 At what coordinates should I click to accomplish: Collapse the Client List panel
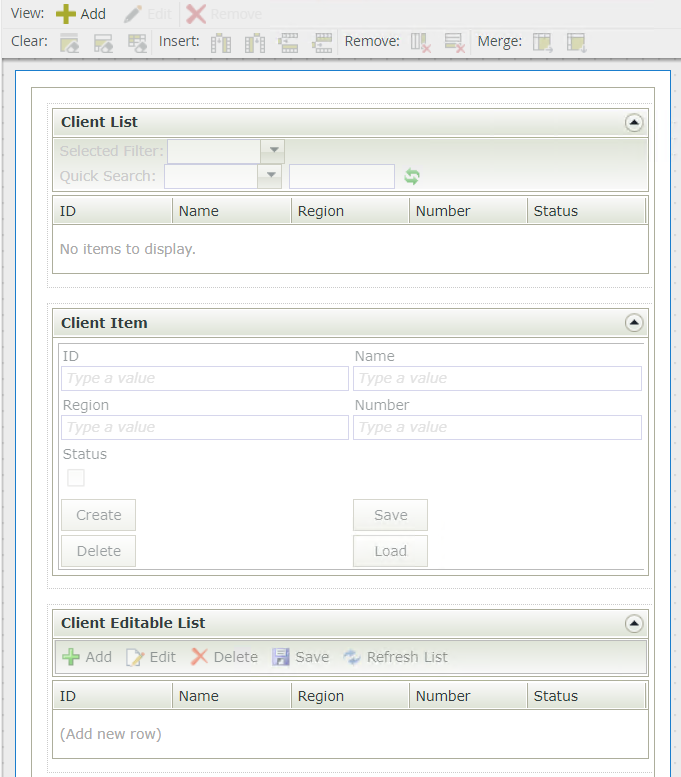click(633, 122)
